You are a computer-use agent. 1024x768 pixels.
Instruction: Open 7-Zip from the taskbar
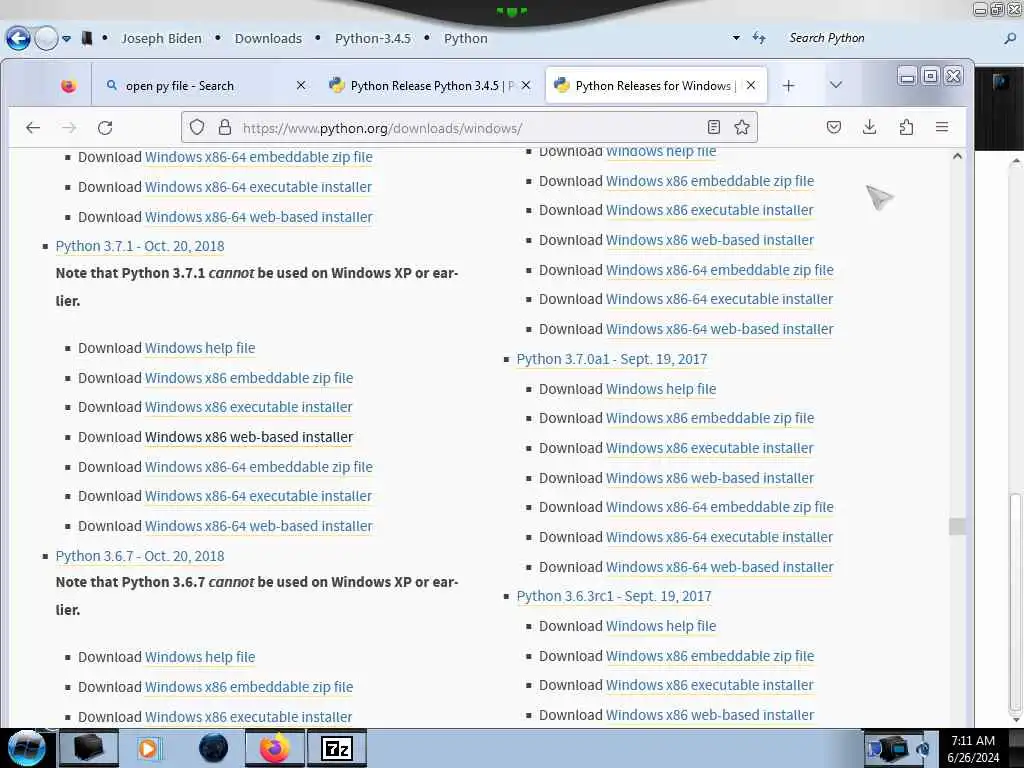pyautogui.click(x=337, y=748)
